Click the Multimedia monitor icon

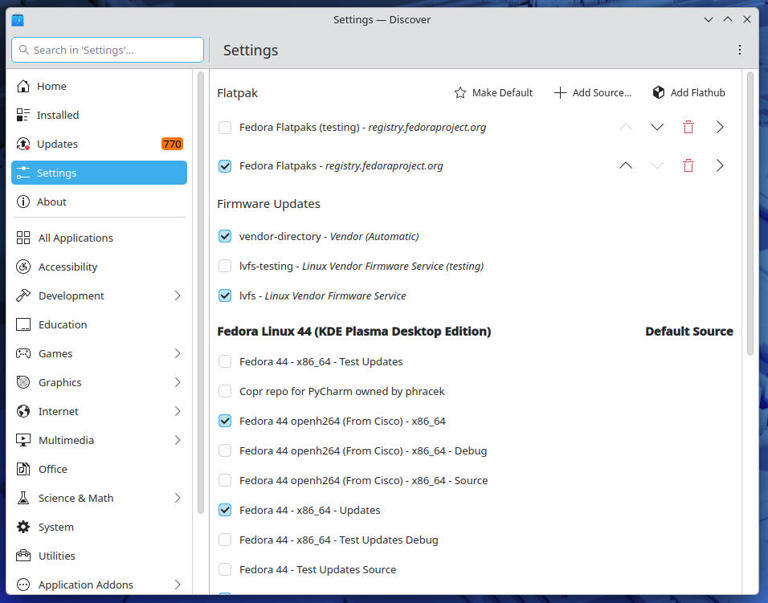click(x=23, y=440)
